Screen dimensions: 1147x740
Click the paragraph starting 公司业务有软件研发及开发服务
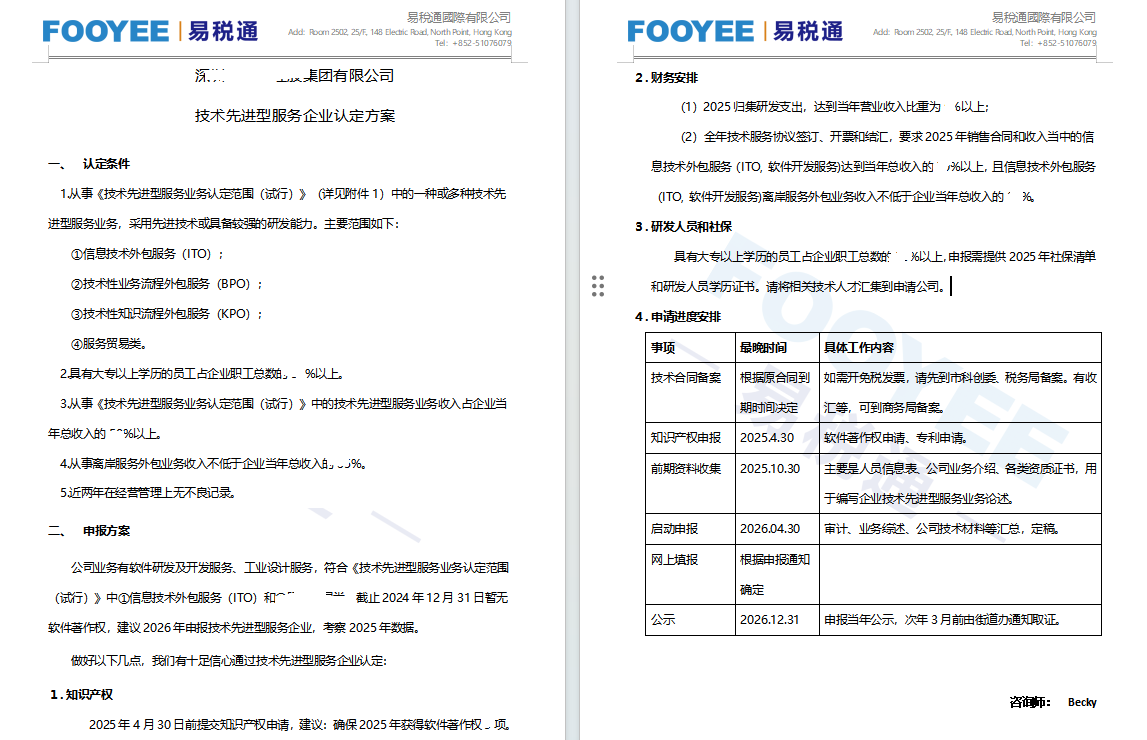(x=278, y=597)
